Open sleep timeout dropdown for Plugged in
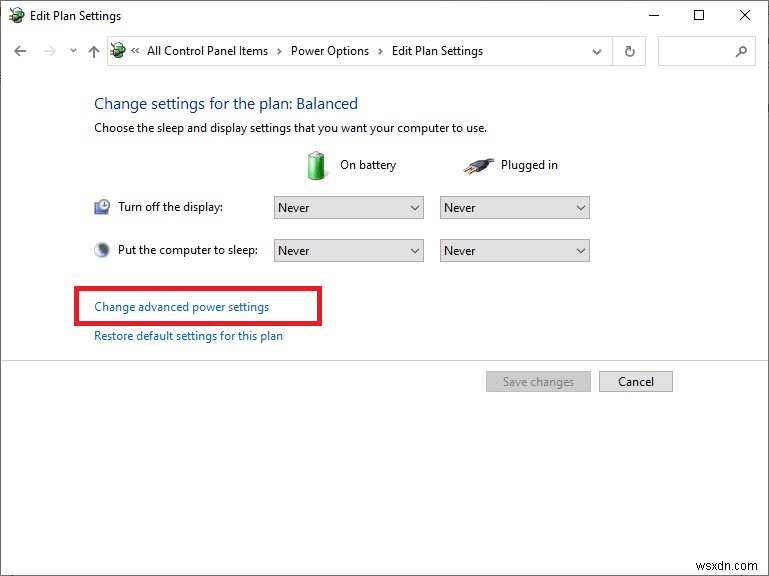The height and width of the screenshot is (576, 769). pyautogui.click(x=515, y=251)
